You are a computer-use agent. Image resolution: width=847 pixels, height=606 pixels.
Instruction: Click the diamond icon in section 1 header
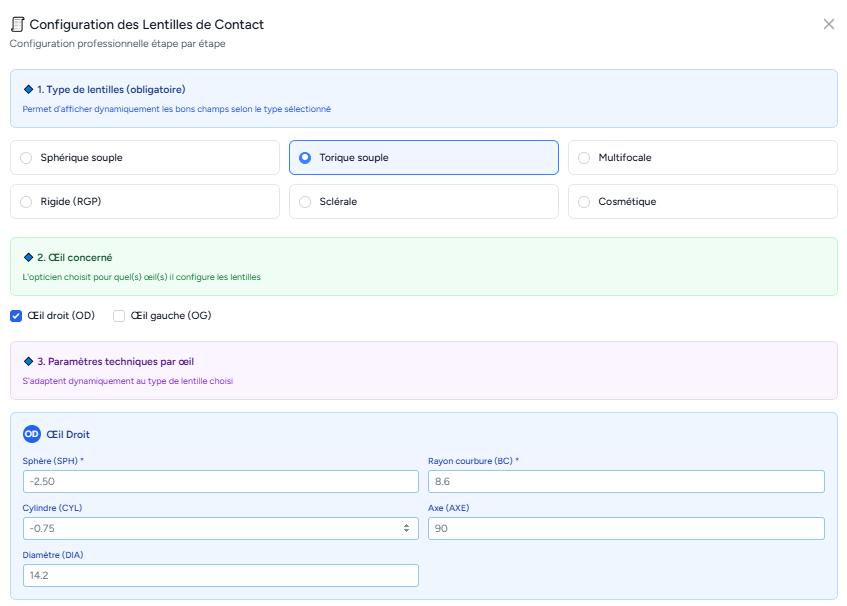(28, 89)
